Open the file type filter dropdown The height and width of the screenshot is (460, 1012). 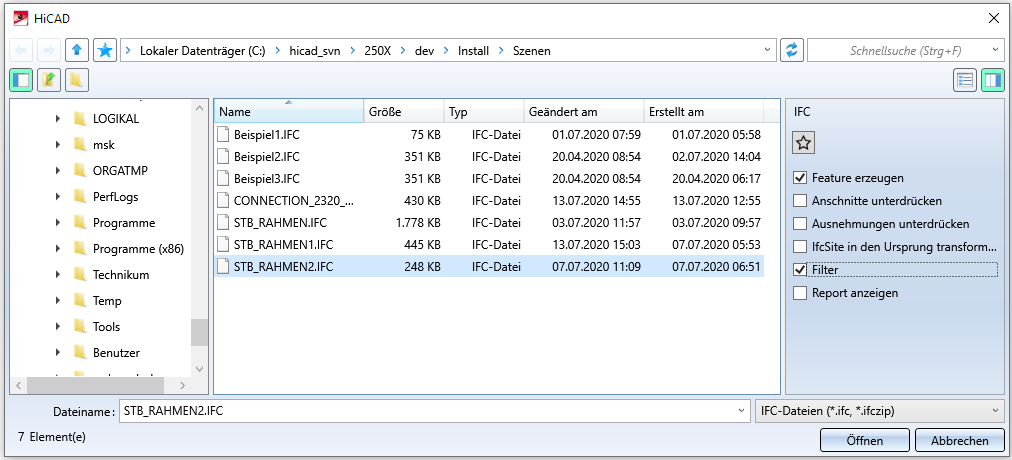pyautogui.click(x=994, y=411)
